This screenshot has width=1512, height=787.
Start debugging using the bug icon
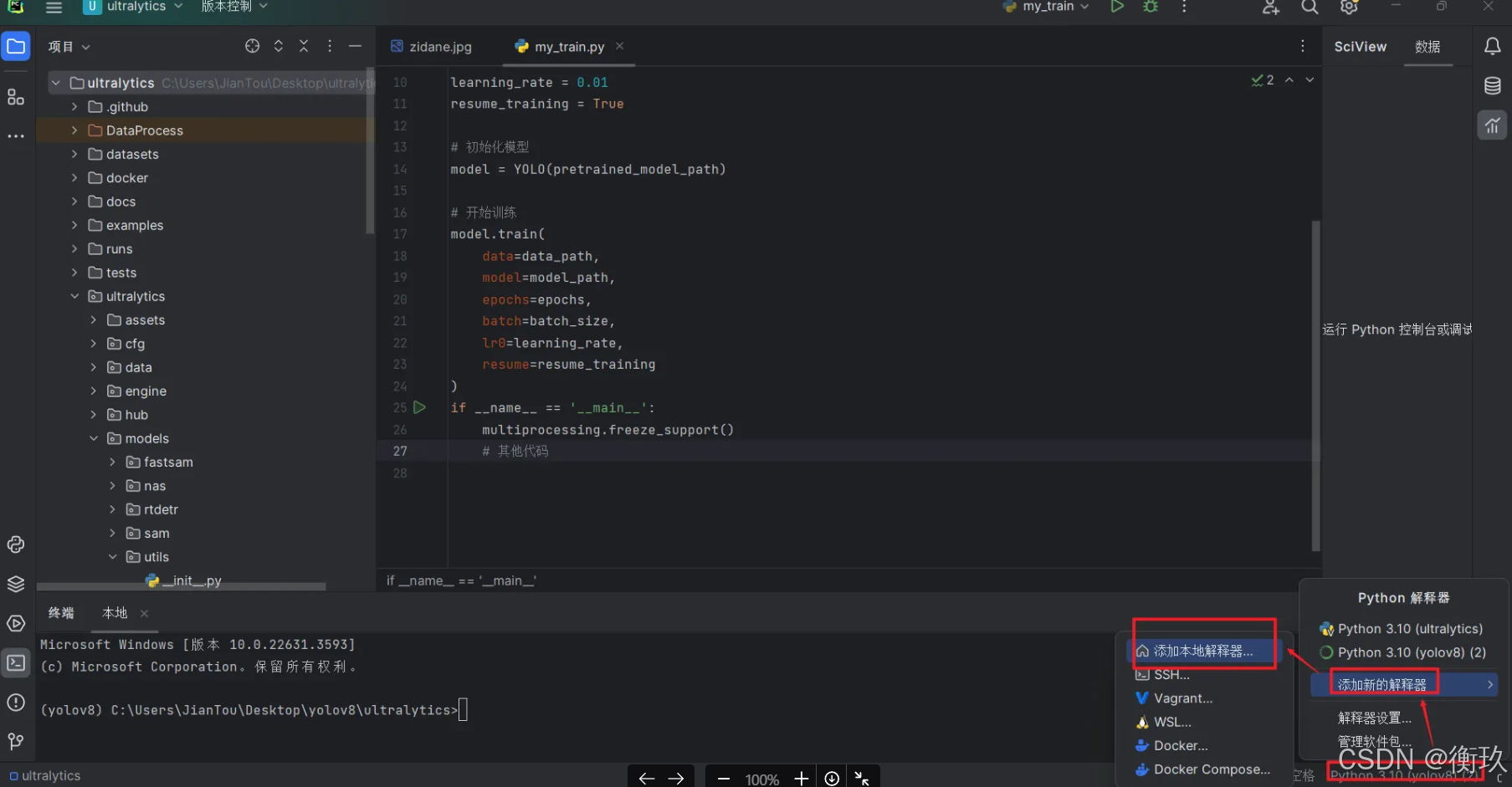(1150, 7)
